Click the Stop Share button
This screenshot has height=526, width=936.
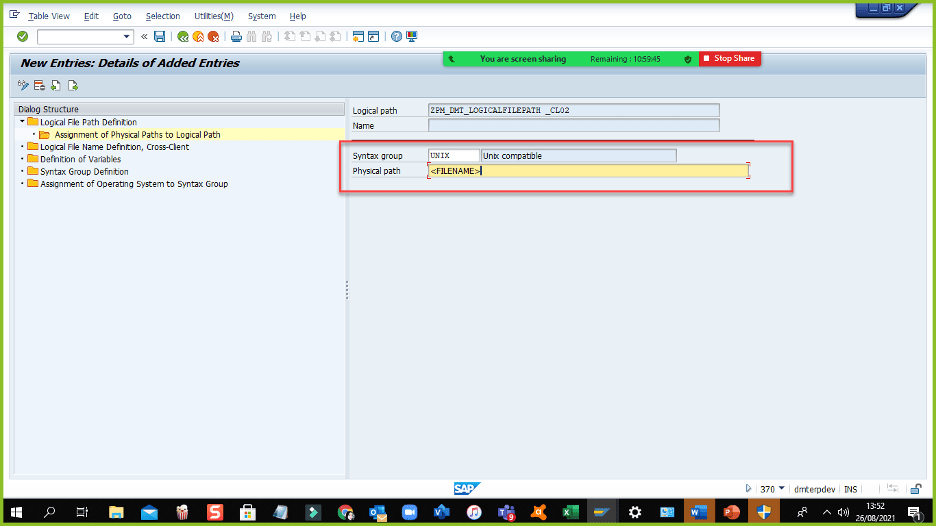(730, 59)
